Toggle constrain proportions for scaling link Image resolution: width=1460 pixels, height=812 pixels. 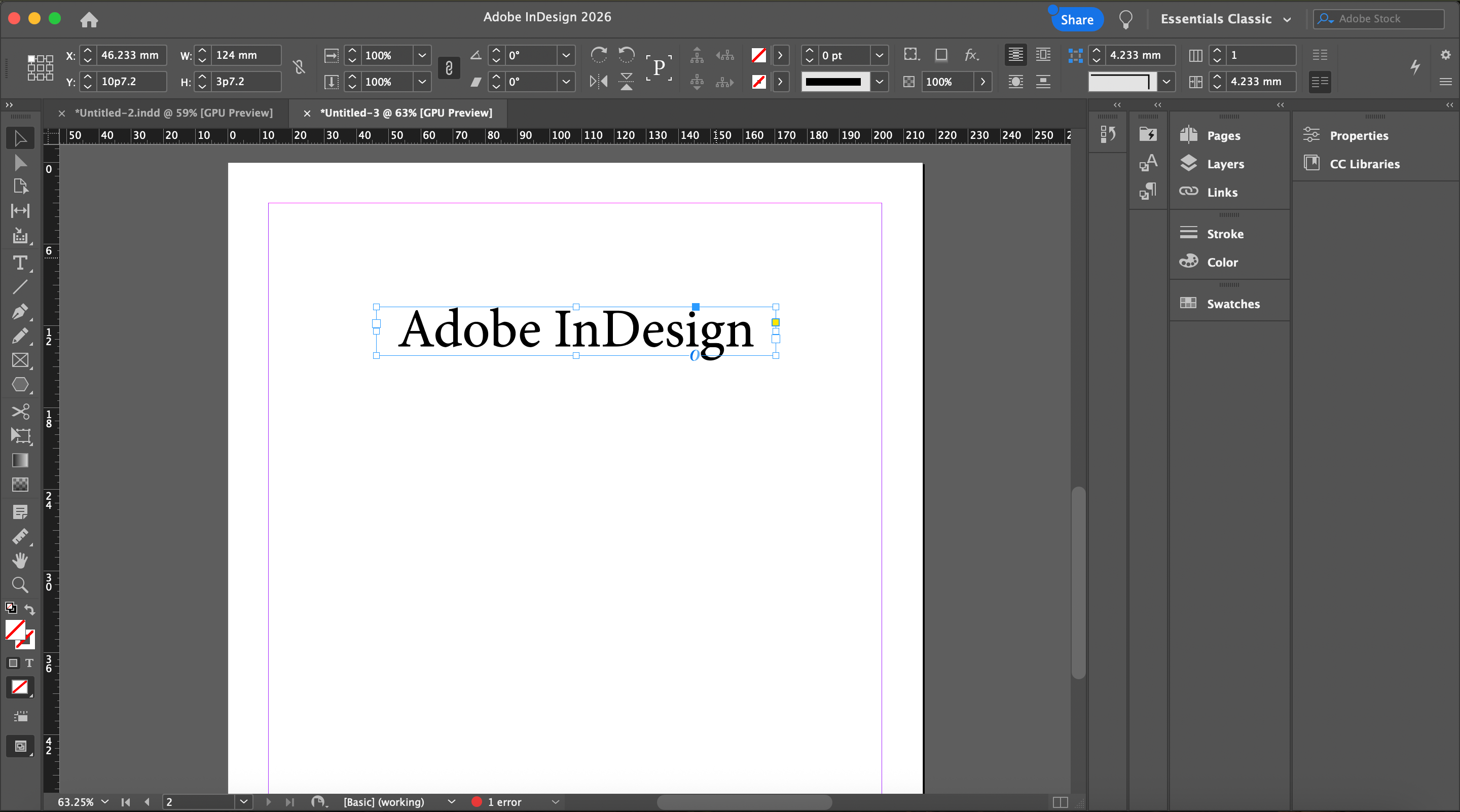pos(449,68)
